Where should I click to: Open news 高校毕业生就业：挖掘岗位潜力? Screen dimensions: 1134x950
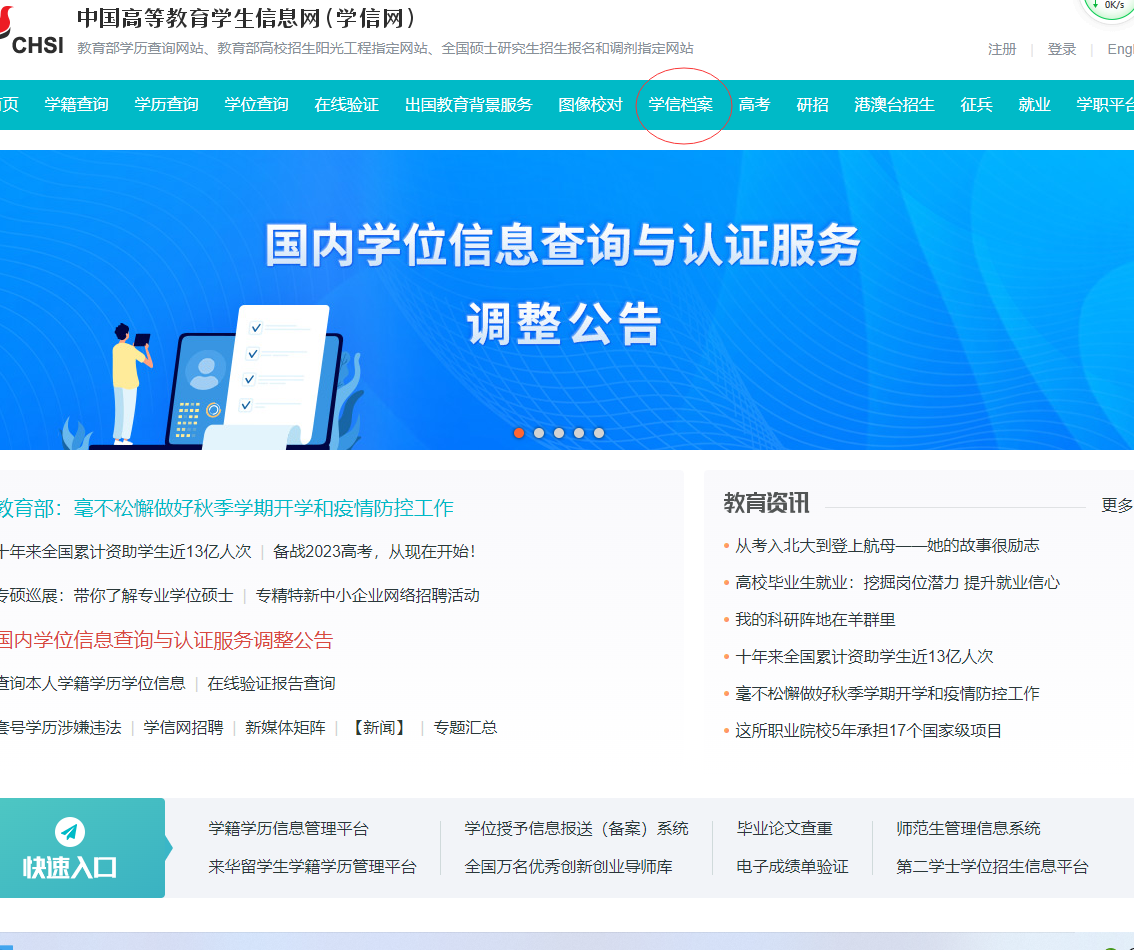tap(898, 583)
